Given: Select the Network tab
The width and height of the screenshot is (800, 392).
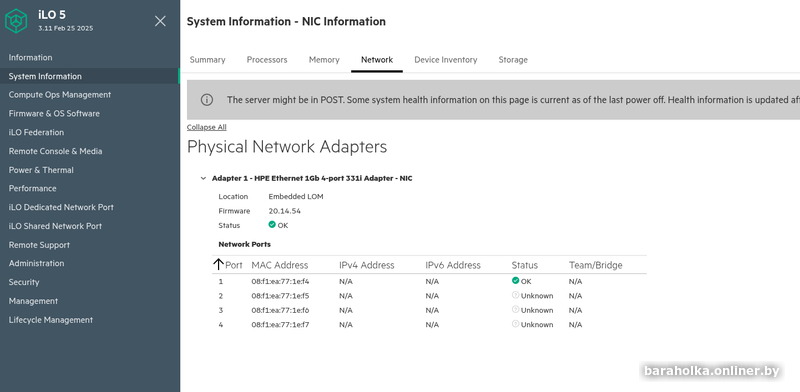Looking at the screenshot, I should tap(377, 60).
